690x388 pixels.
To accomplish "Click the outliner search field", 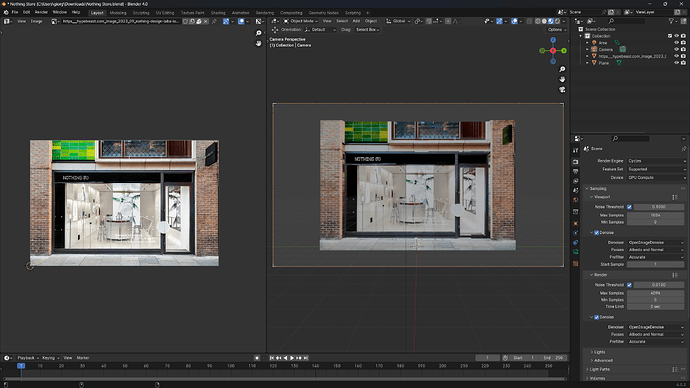I will (626, 21).
